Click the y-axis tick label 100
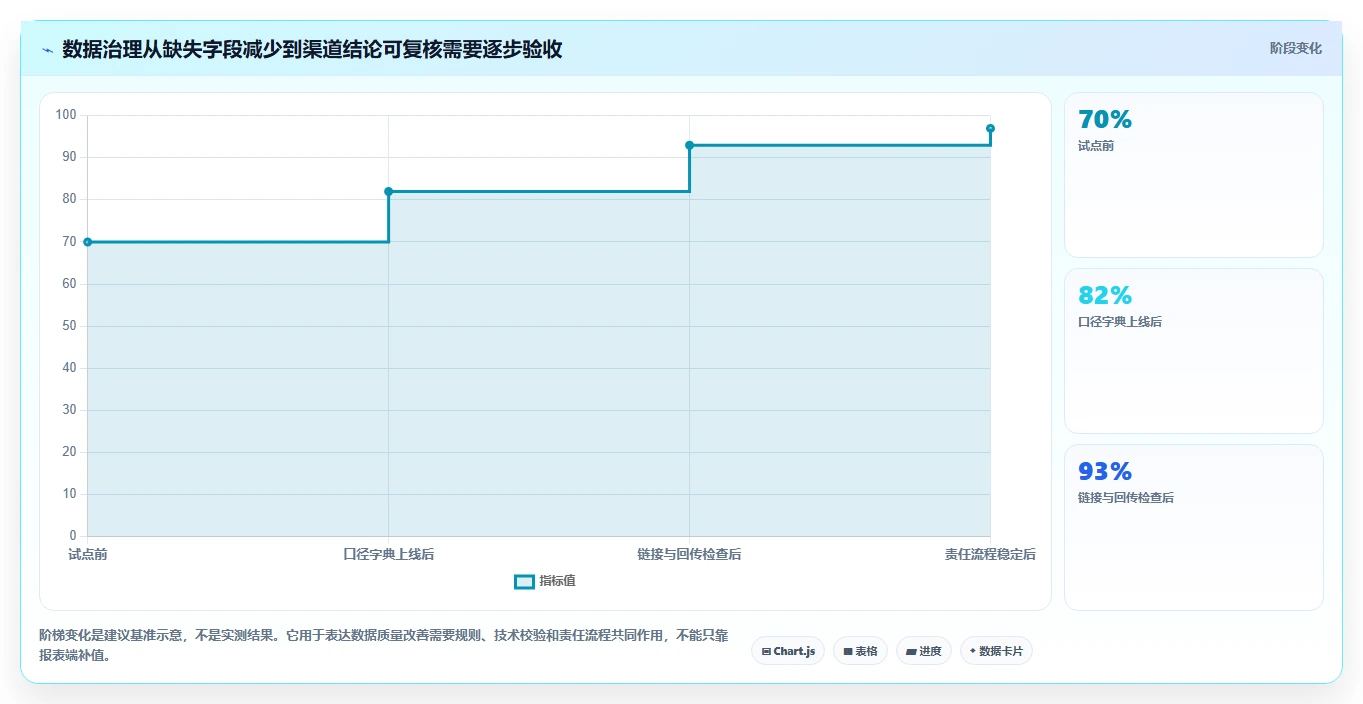This screenshot has width=1363, height=704. point(66,115)
